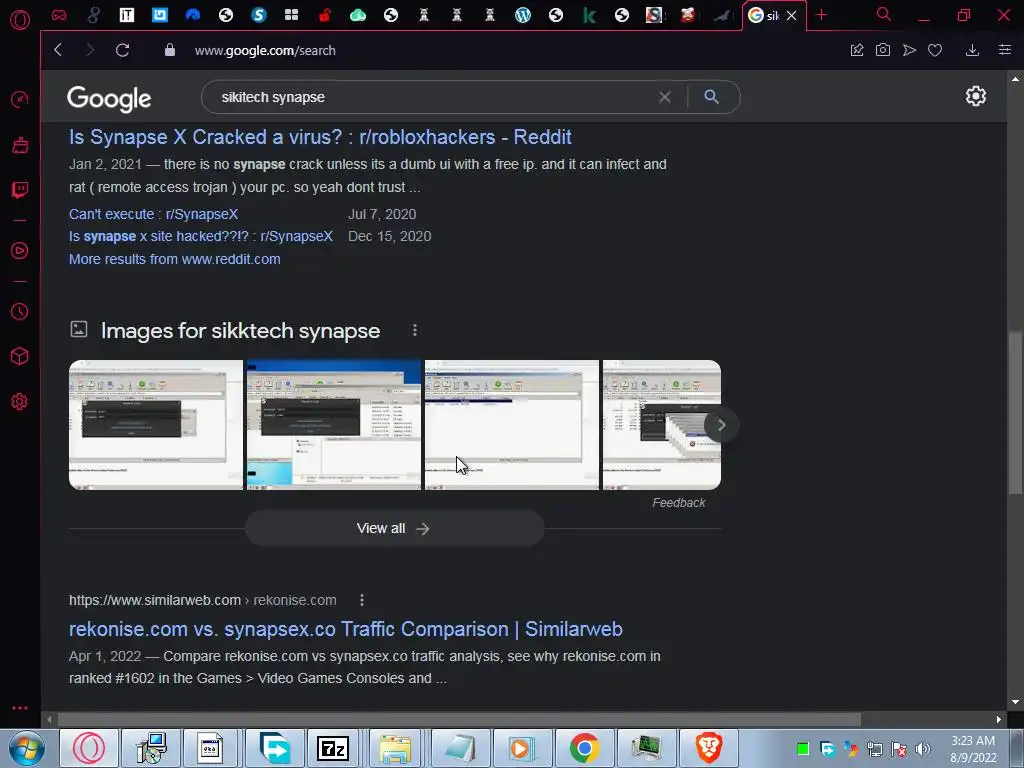Image resolution: width=1024 pixels, height=768 pixels.
Task: Switch to the red padlock tab
Action: pyautogui.click(x=325, y=15)
